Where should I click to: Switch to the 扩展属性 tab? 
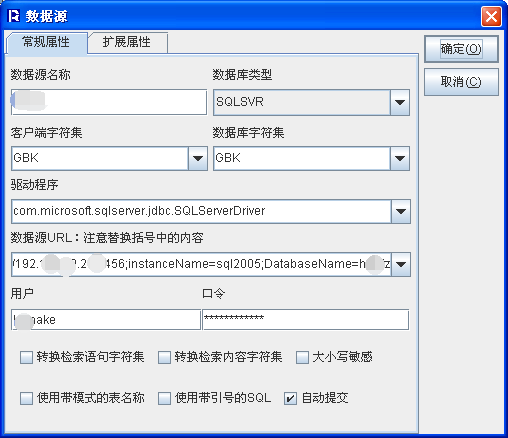point(127,42)
